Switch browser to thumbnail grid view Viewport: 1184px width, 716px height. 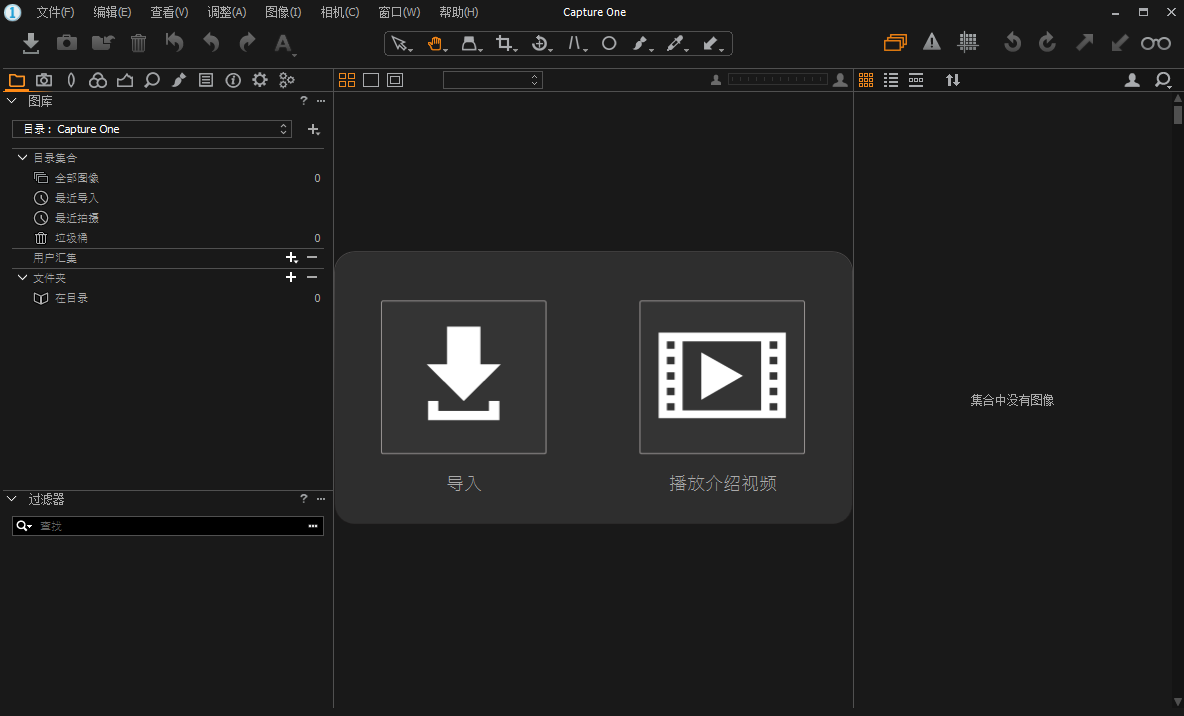tap(866, 80)
